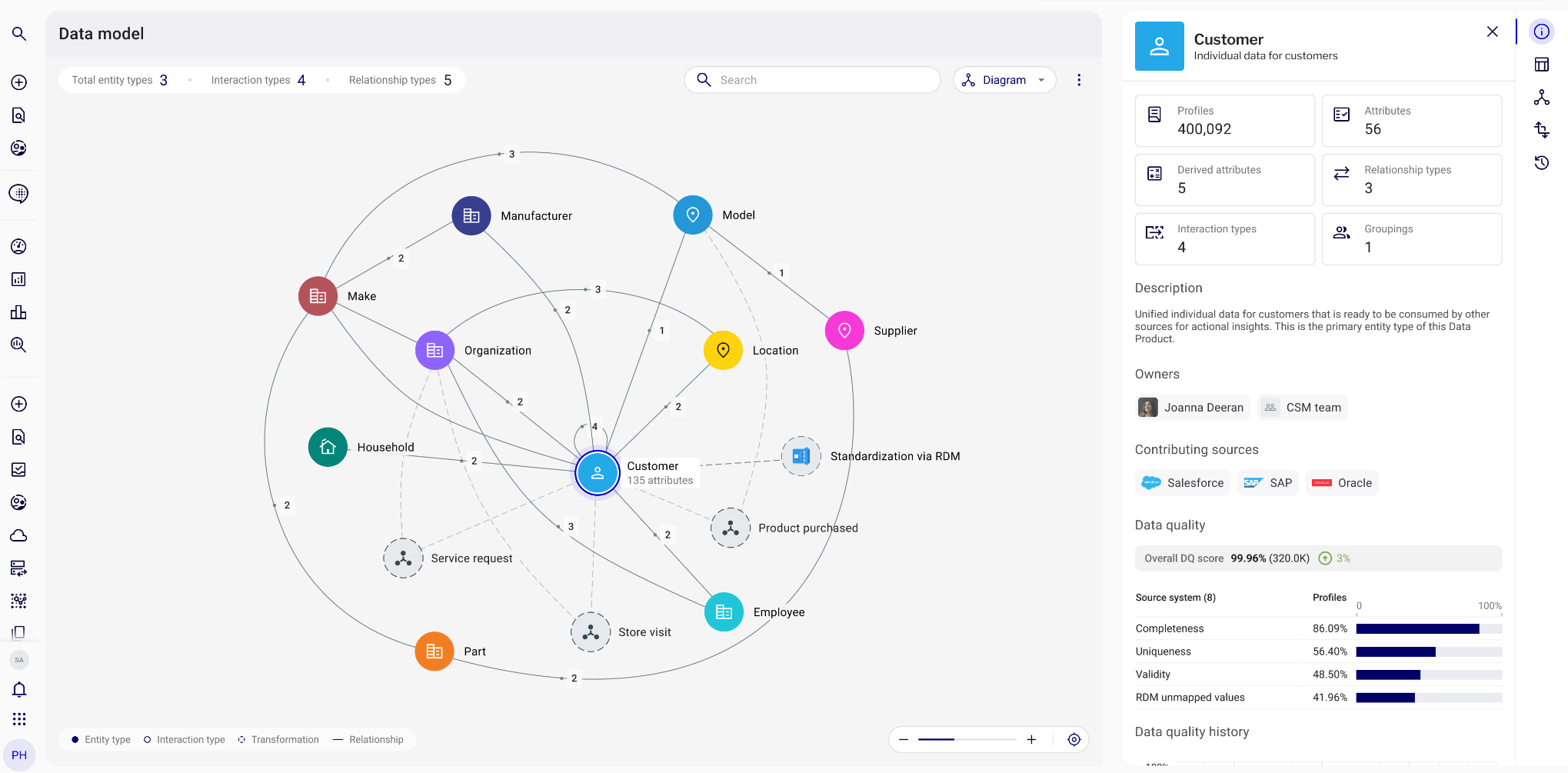
Task: Click the Salesforce contributing source chip
Action: click(1182, 482)
